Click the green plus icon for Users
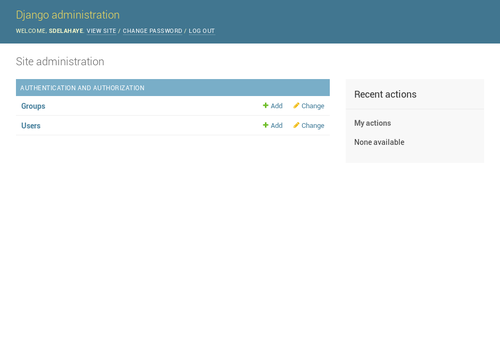 (265, 125)
